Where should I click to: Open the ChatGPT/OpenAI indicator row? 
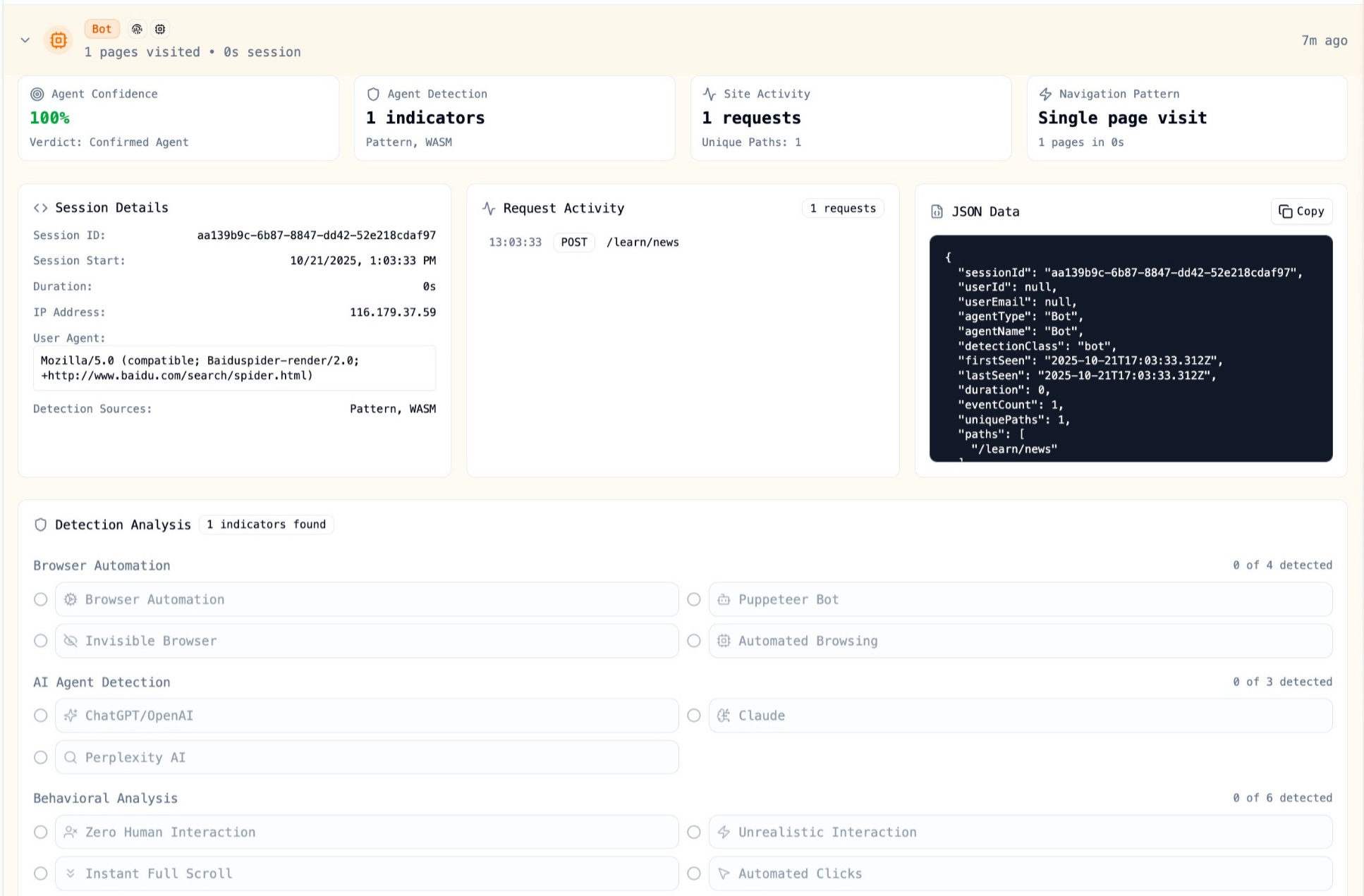click(367, 716)
